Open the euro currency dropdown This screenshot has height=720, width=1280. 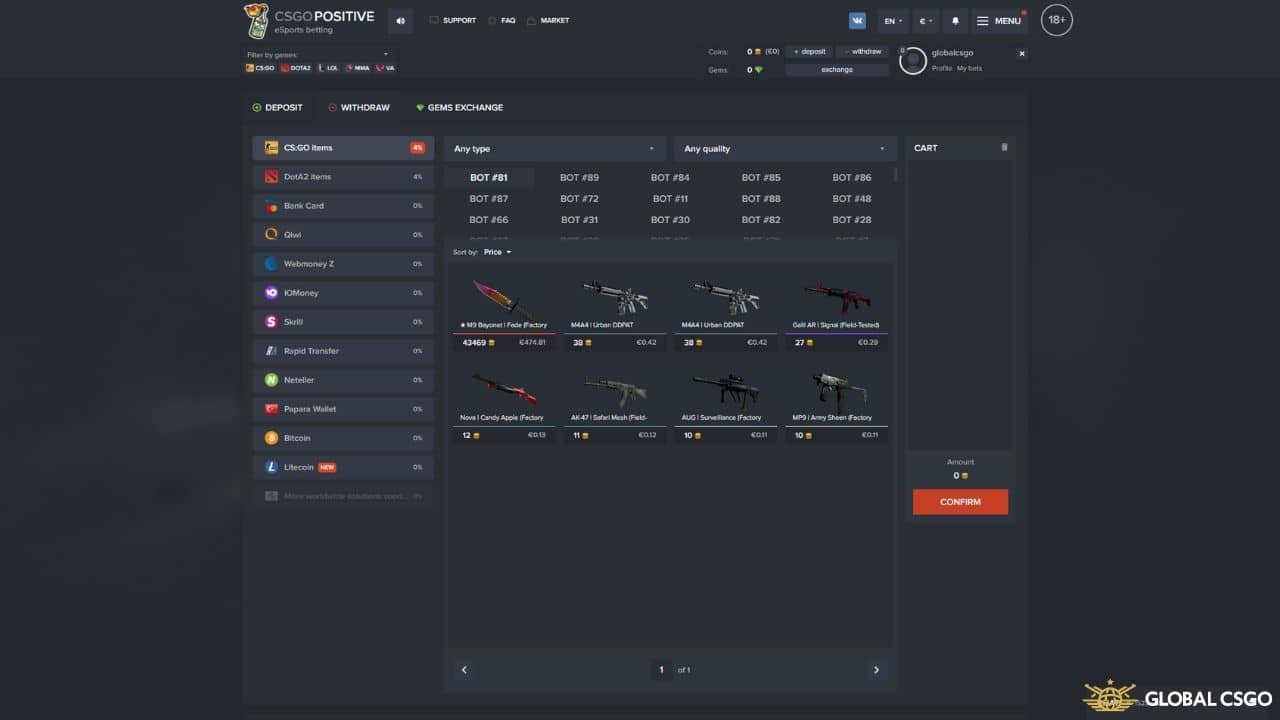pyautogui.click(x=925, y=20)
